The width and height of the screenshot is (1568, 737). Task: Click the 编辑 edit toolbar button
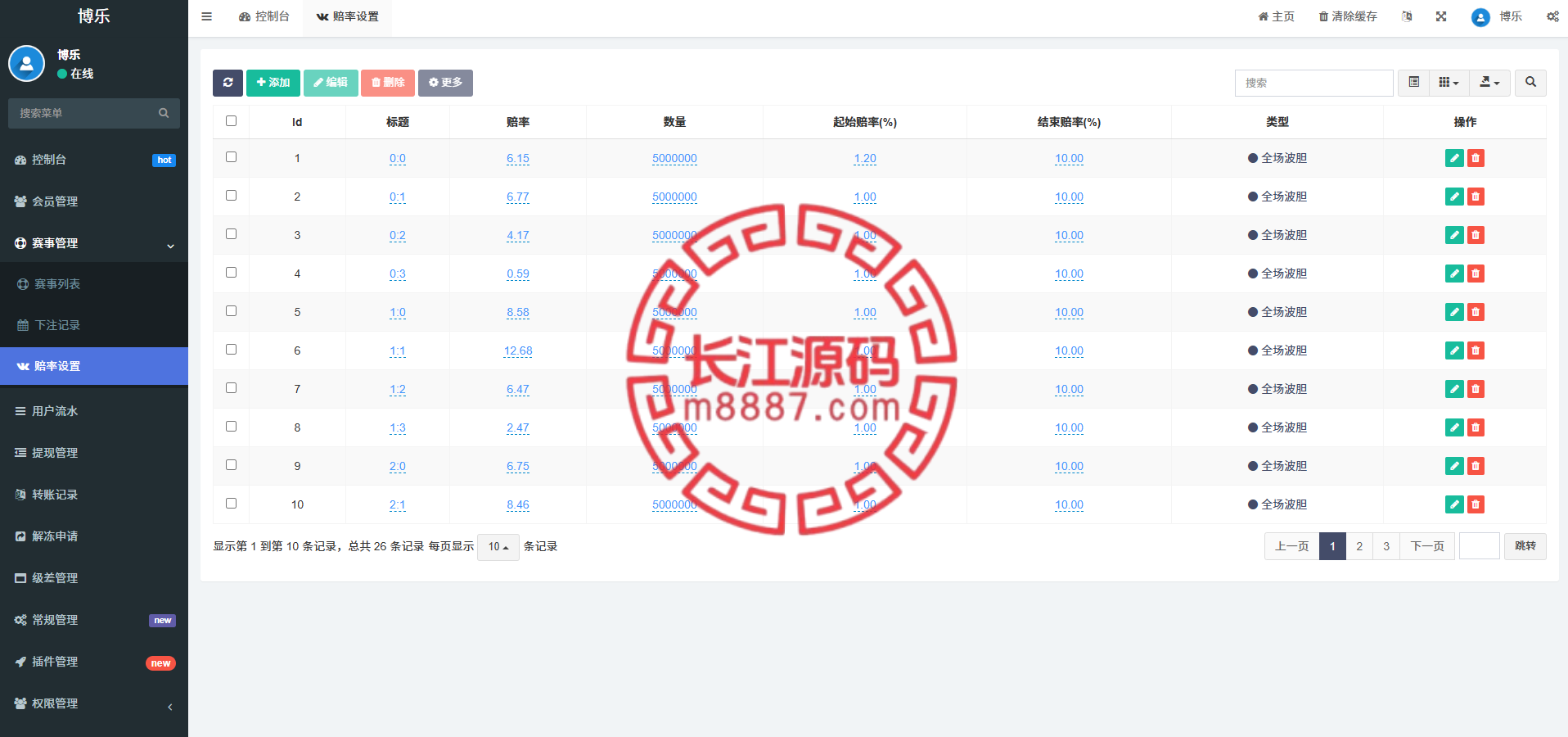[331, 83]
